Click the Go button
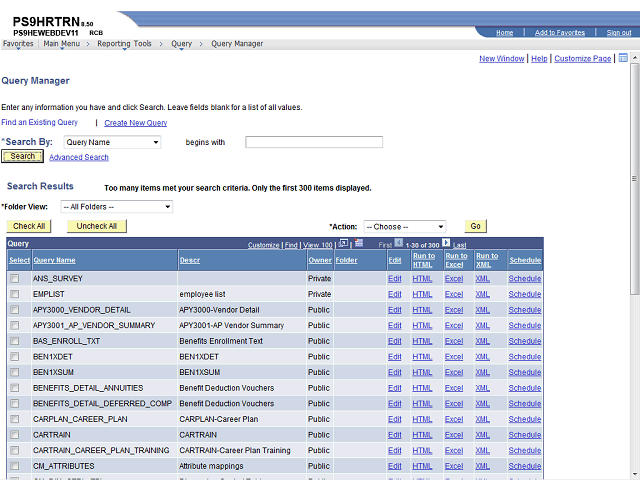This screenshot has width=640, height=480. (x=476, y=226)
